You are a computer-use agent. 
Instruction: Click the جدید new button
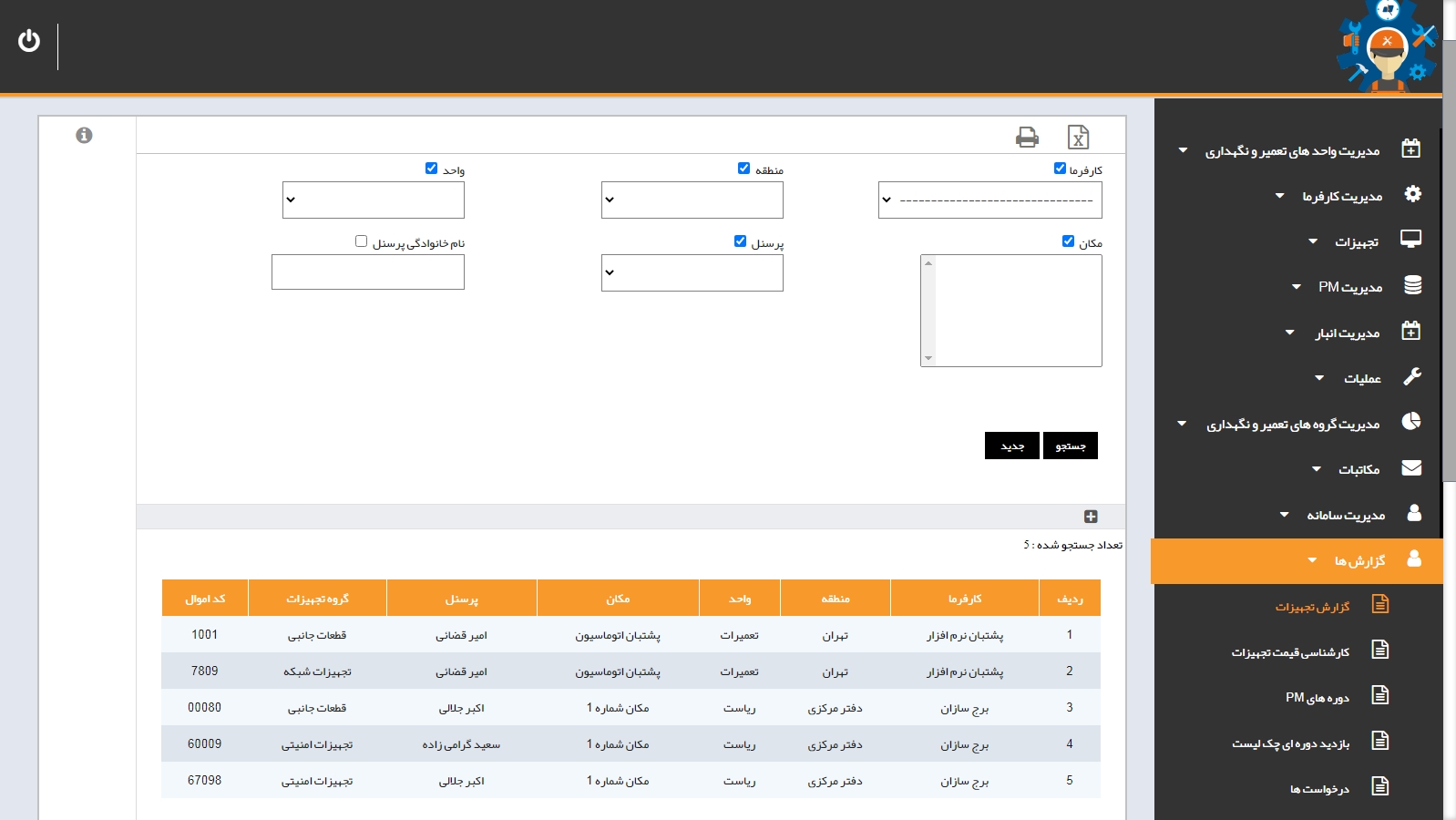click(x=1011, y=446)
